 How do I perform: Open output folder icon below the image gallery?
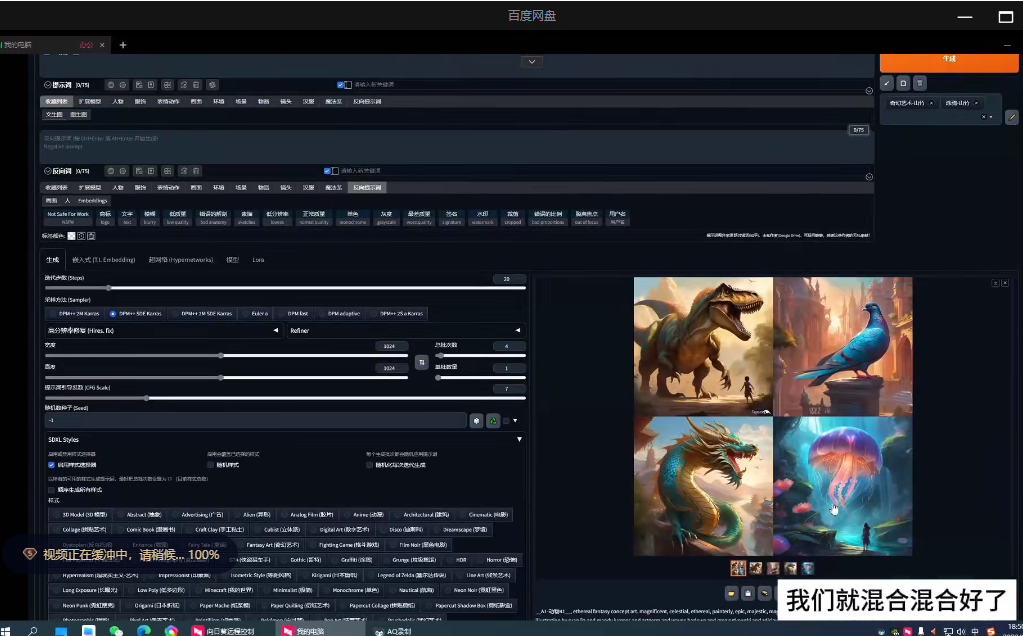pyautogui.click(x=731, y=594)
